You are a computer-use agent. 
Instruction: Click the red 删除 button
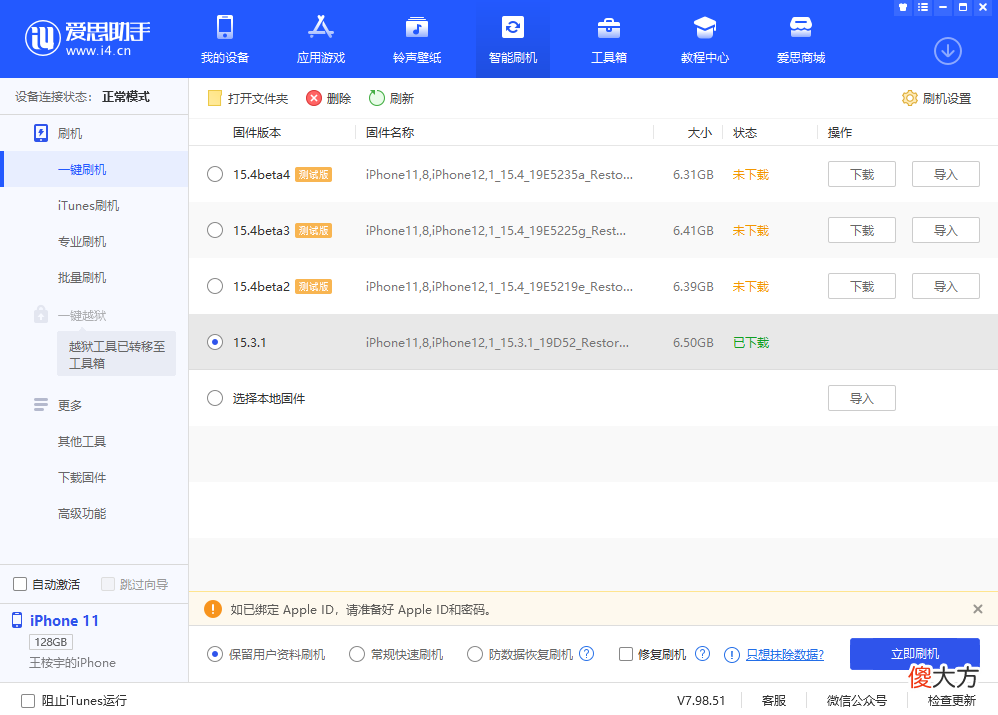(x=328, y=98)
